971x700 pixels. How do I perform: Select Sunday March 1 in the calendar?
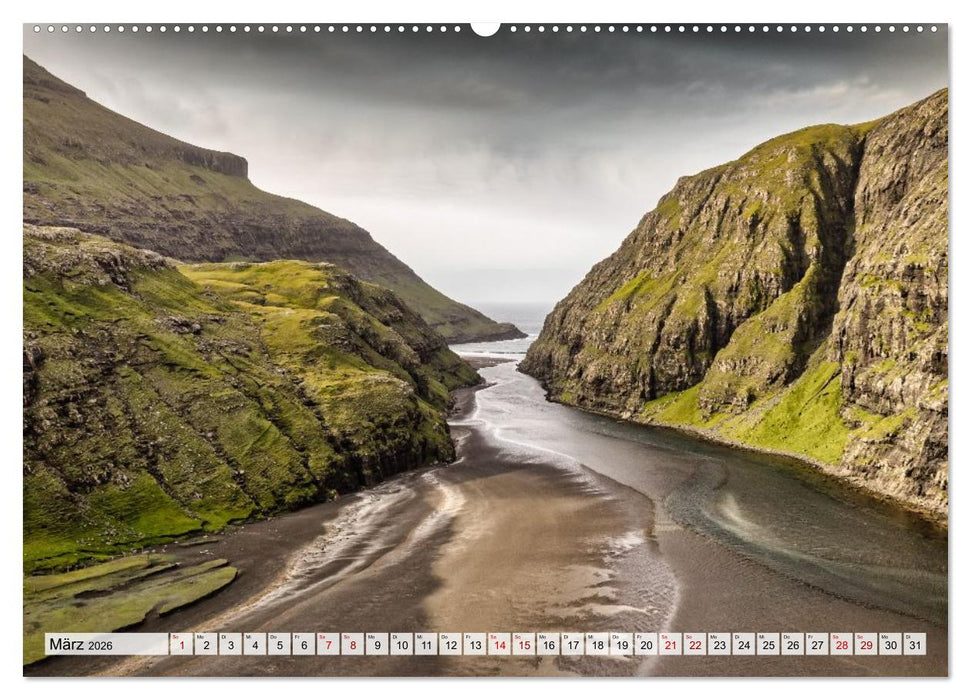click(x=181, y=644)
